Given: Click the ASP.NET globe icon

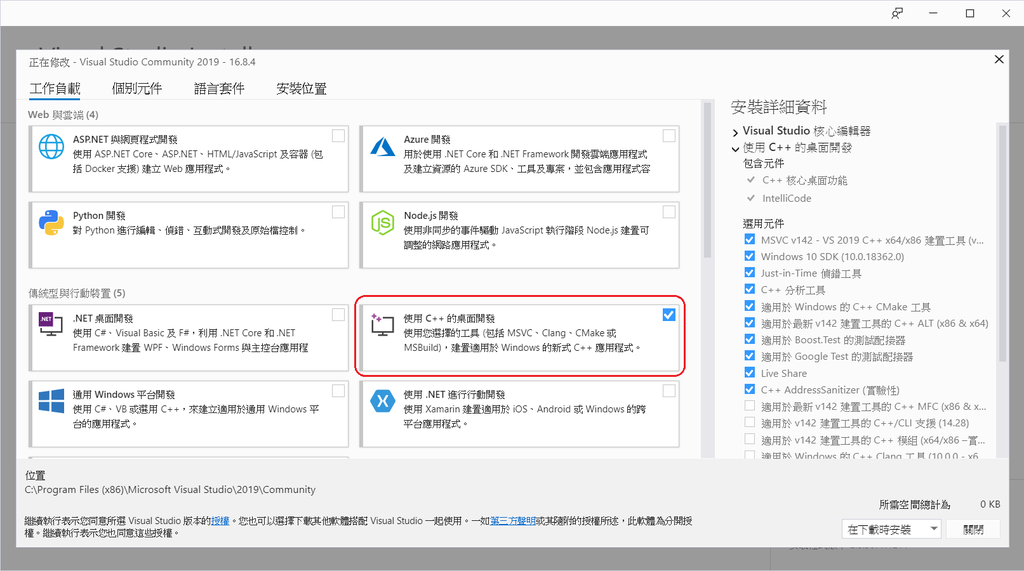Looking at the screenshot, I should pos(51,146).
